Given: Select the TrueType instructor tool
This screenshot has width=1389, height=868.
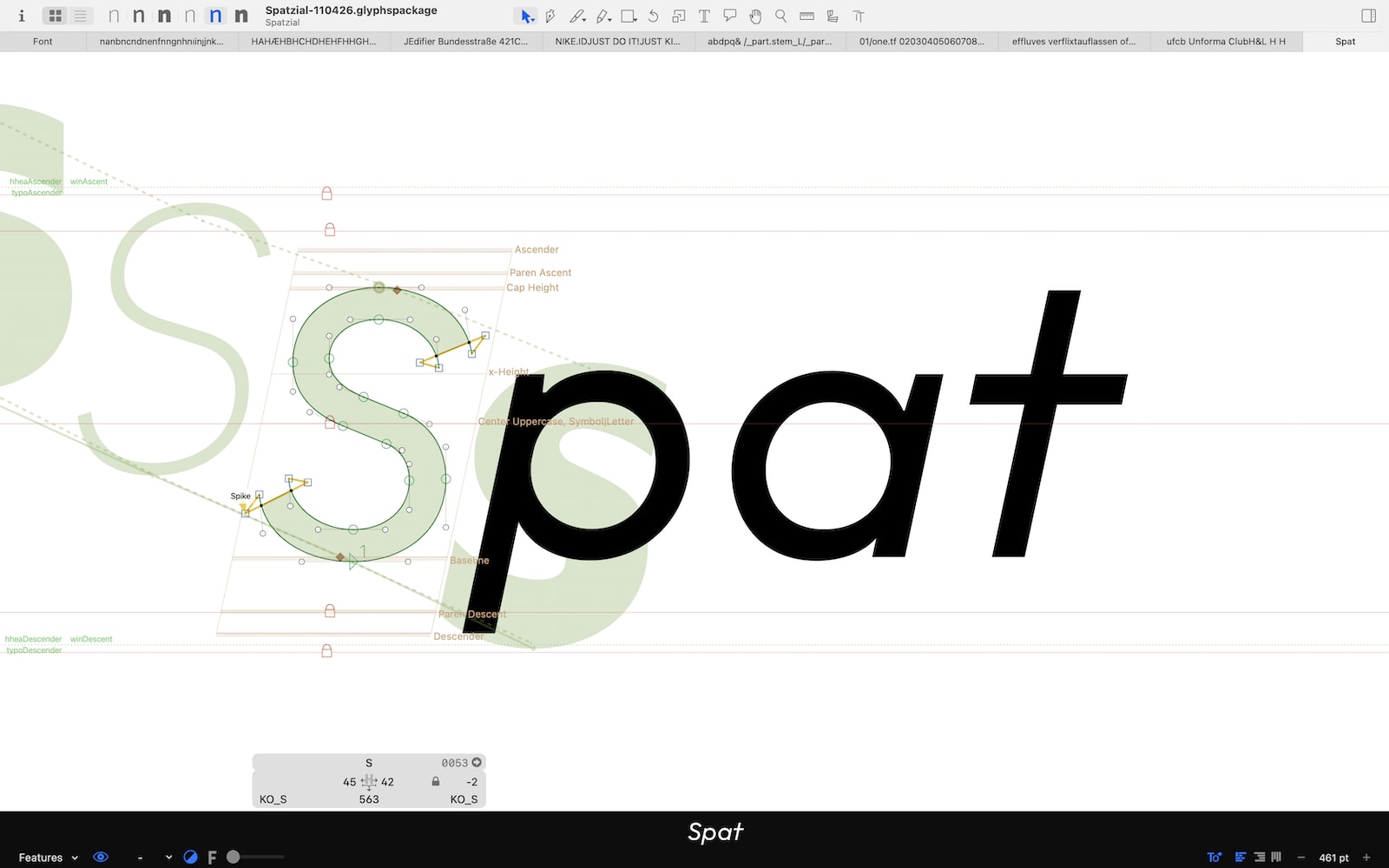Looking at the screenshot, I should (x=833, y=16).
